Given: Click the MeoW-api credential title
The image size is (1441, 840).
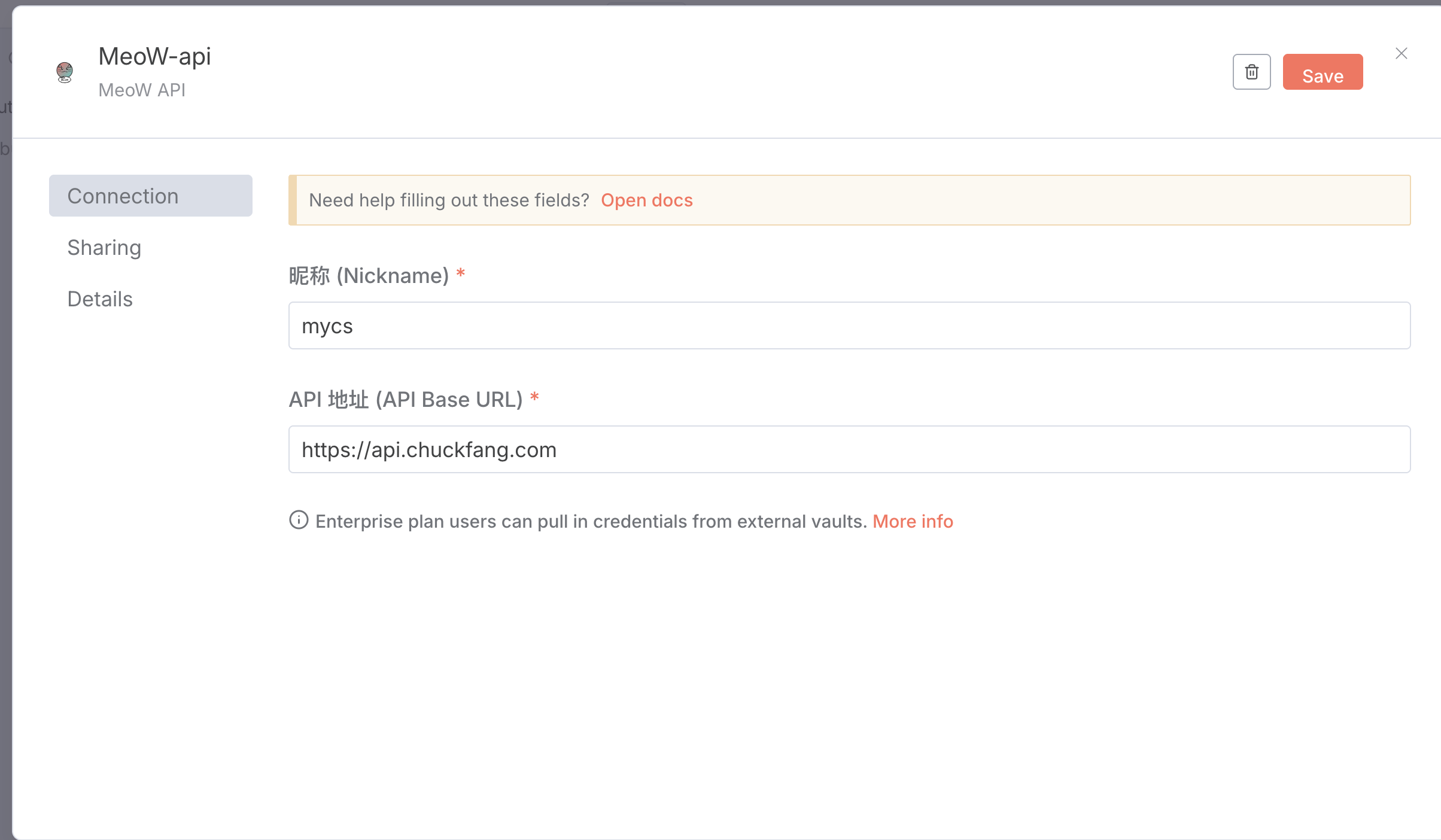Looking at the screenshot, I should tap(154, 57).
